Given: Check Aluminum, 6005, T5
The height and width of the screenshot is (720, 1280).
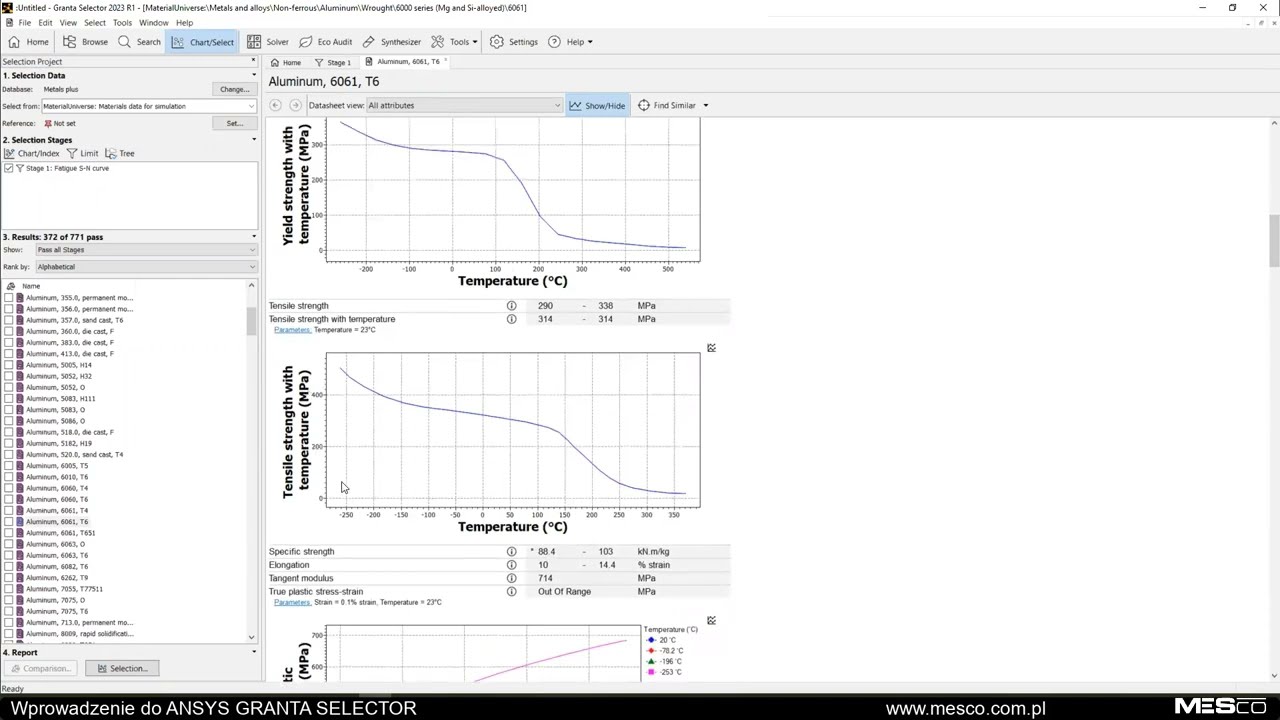Looking at the screenshot, I should coord(9,466).
